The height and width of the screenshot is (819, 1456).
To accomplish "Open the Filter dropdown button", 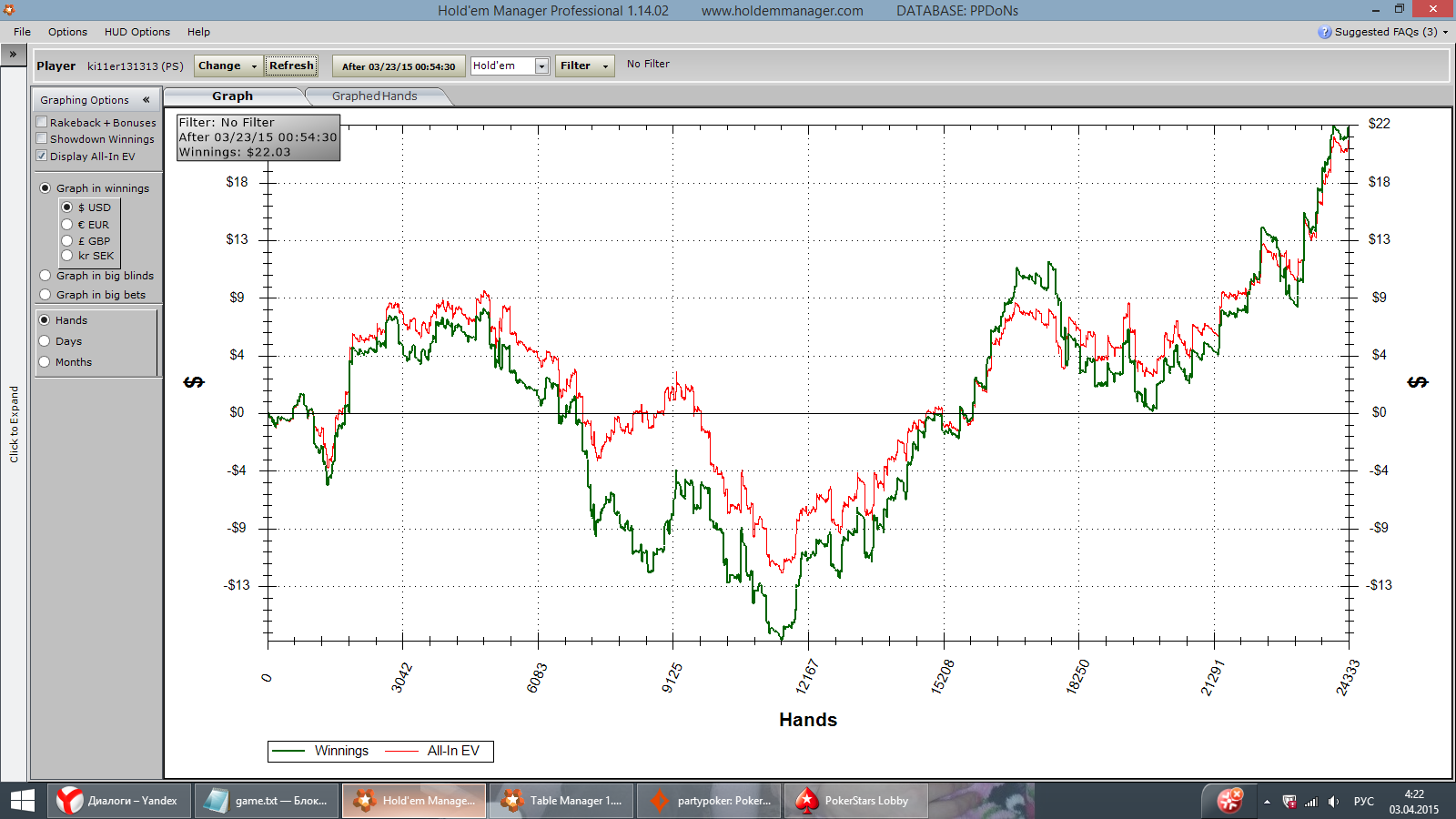I will [584, 66].
